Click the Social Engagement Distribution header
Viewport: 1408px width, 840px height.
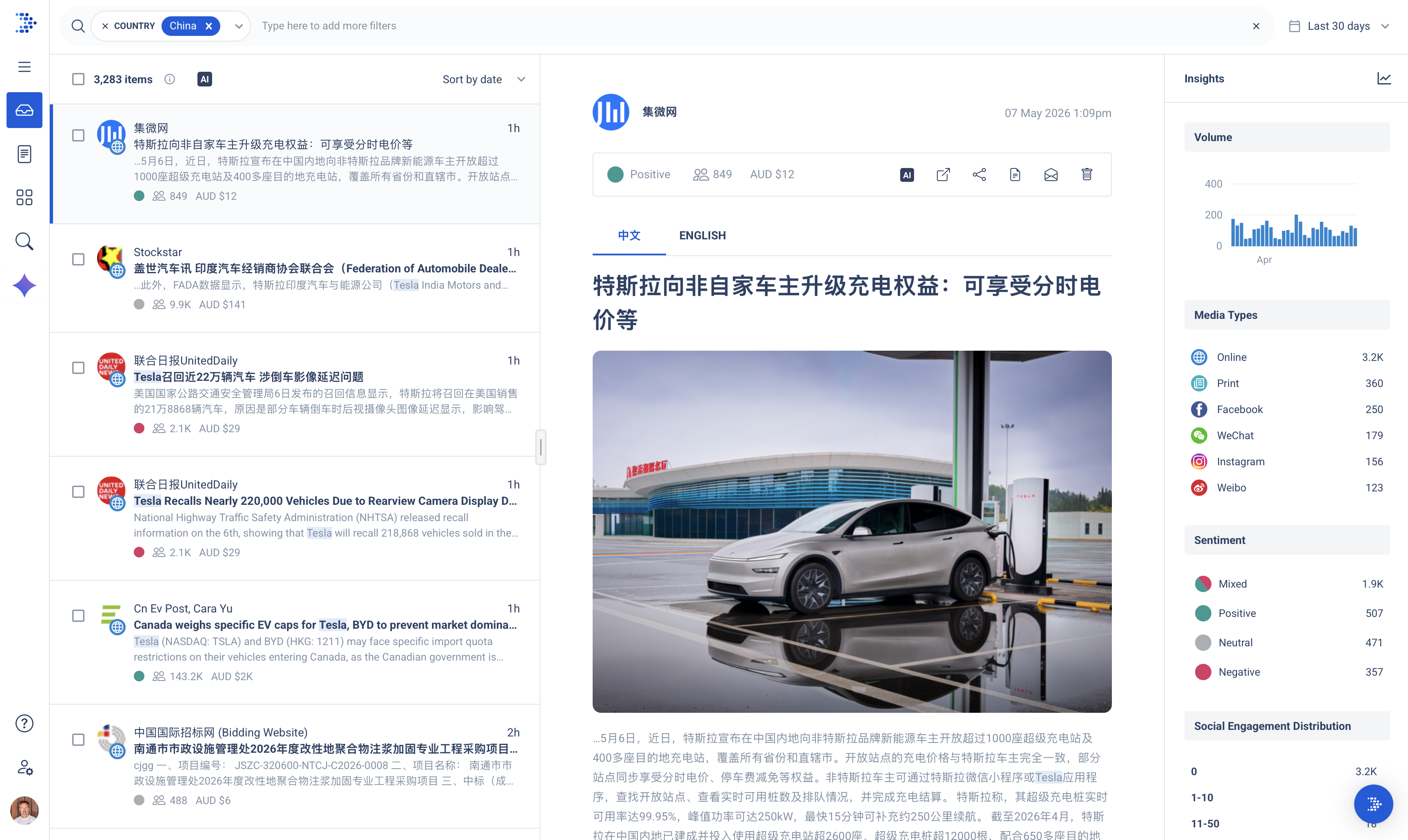tap(1287, 726)
